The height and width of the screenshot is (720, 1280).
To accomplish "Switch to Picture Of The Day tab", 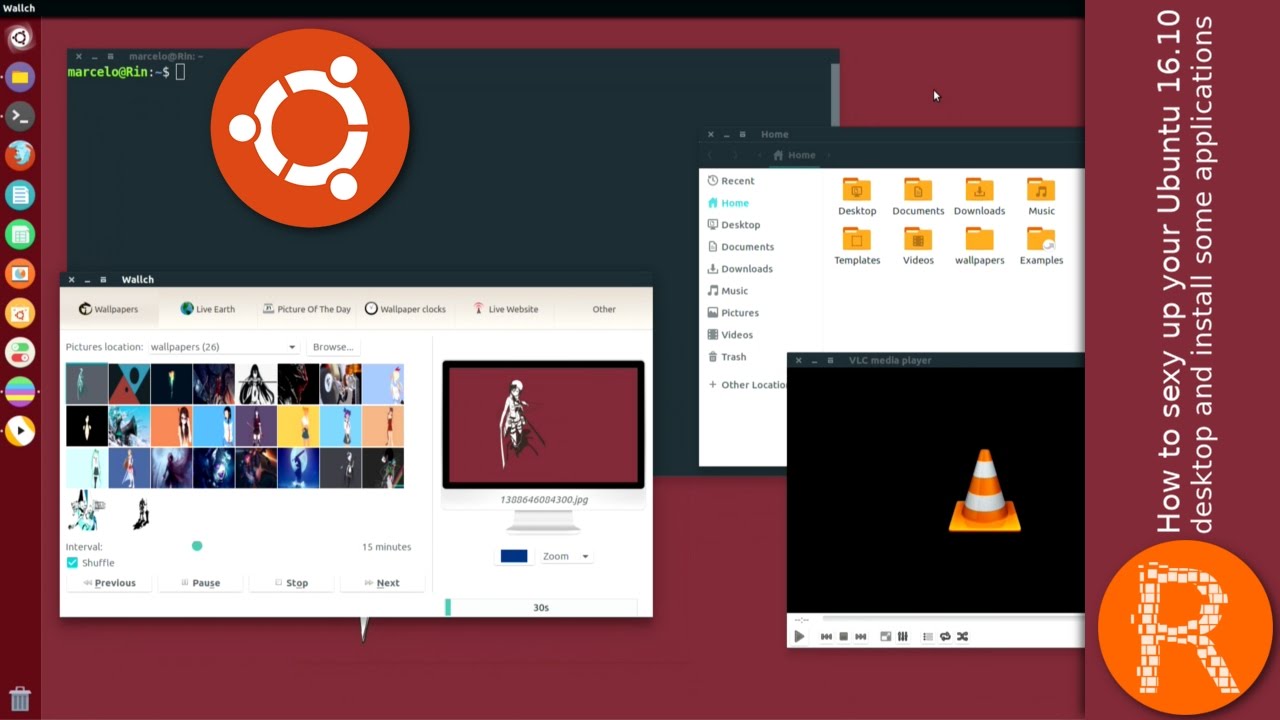I will pos(307,309).
